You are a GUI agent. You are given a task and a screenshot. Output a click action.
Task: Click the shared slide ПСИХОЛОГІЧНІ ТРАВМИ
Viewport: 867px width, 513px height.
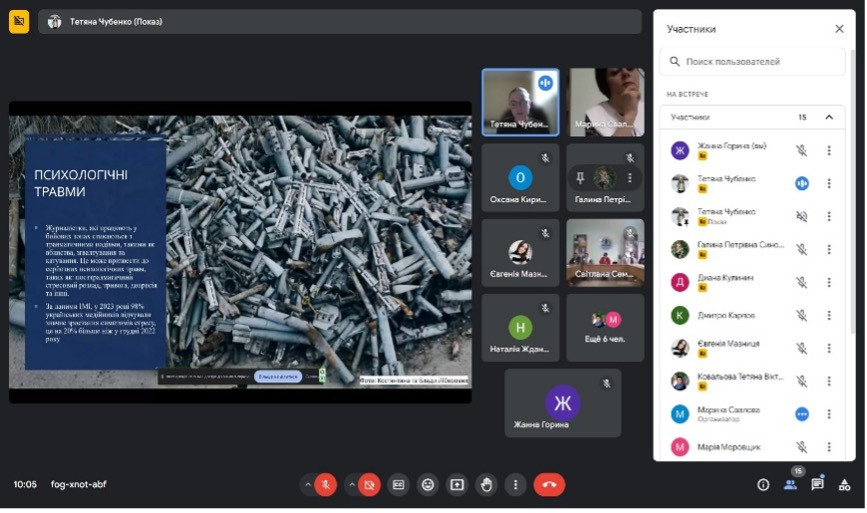pyautogui.click(x=240, y=252)
